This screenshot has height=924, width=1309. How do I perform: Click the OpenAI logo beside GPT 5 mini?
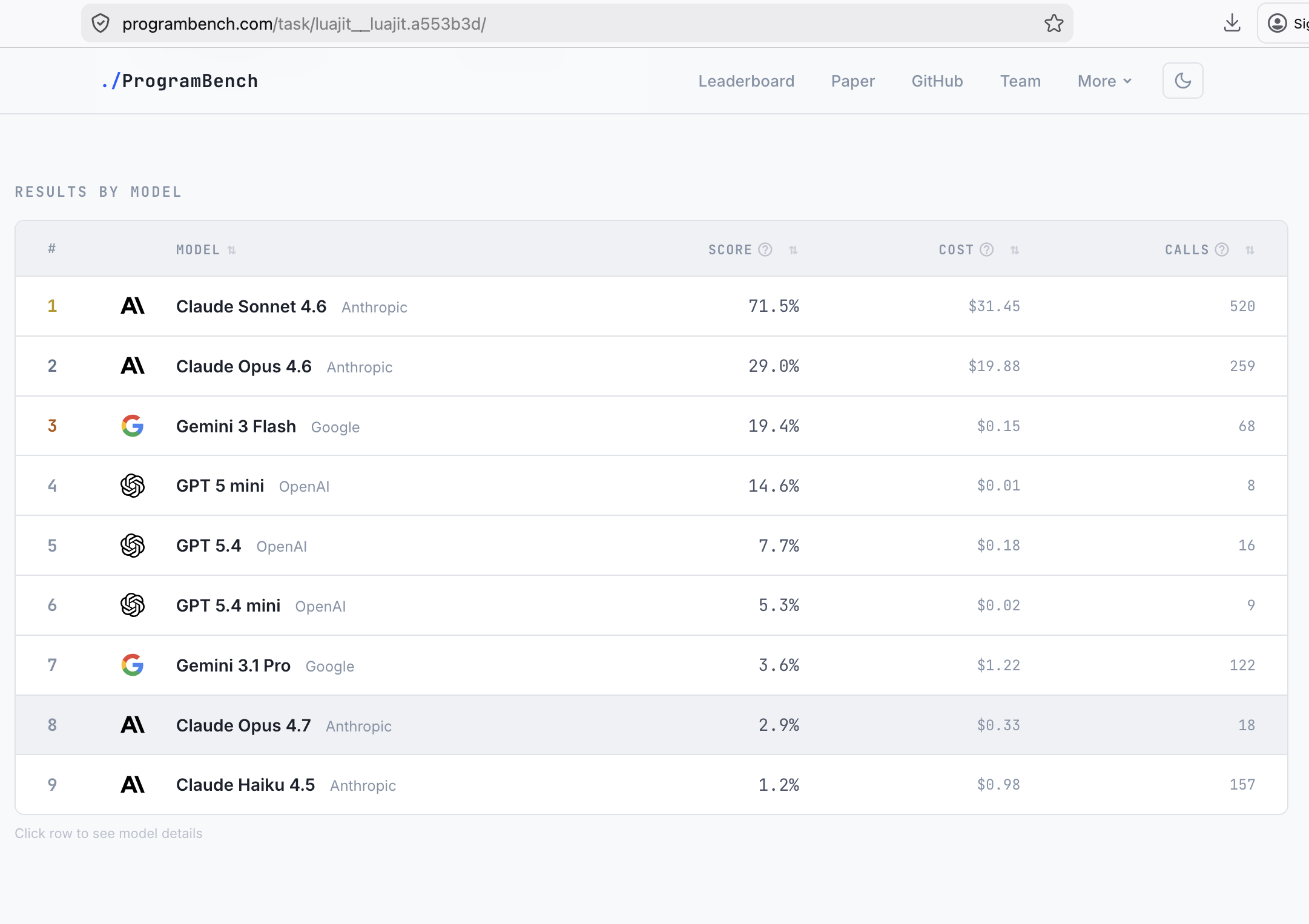point(133,486)
